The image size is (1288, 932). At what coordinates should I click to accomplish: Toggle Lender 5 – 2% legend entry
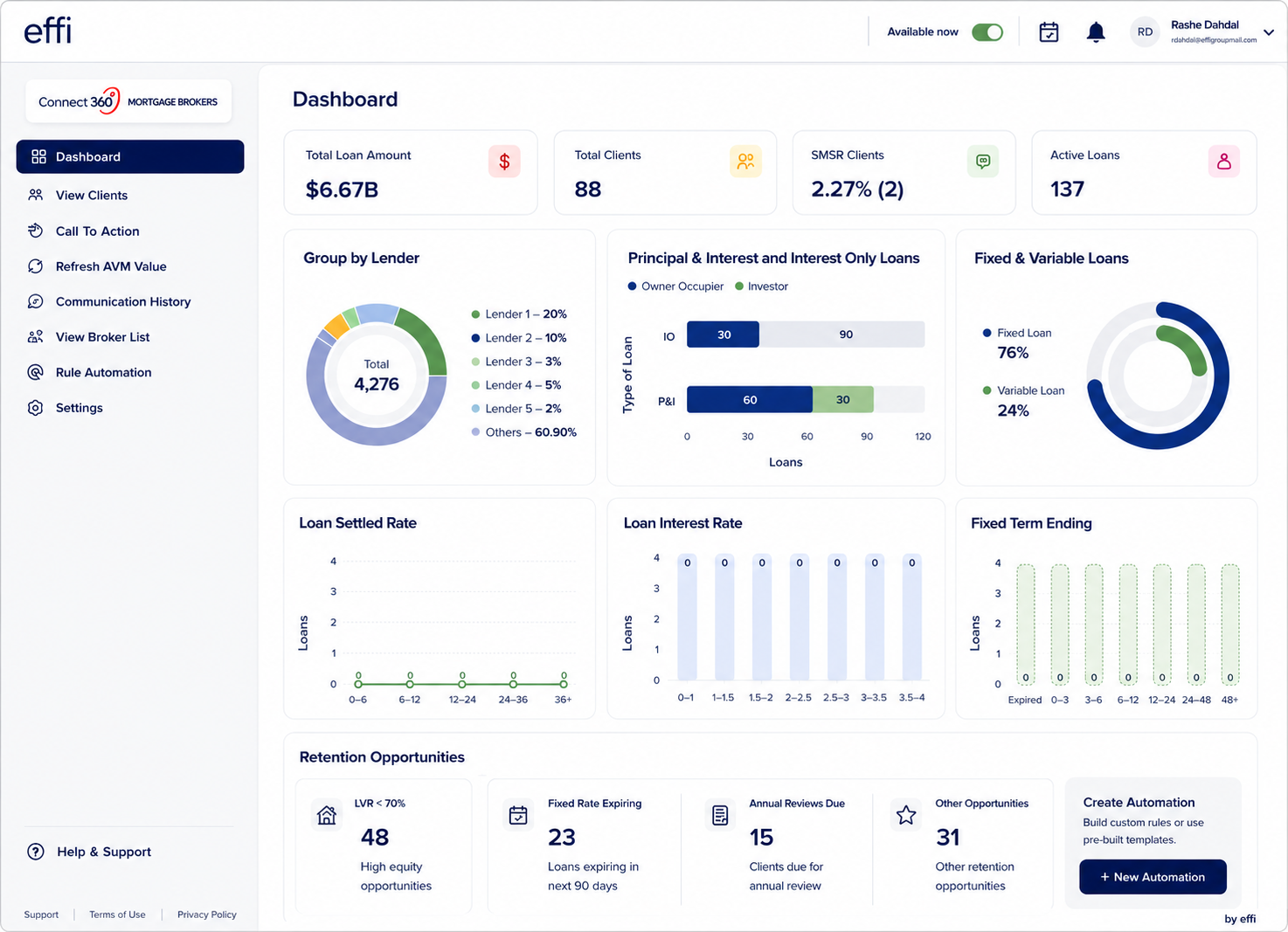[x=516, y=409]
